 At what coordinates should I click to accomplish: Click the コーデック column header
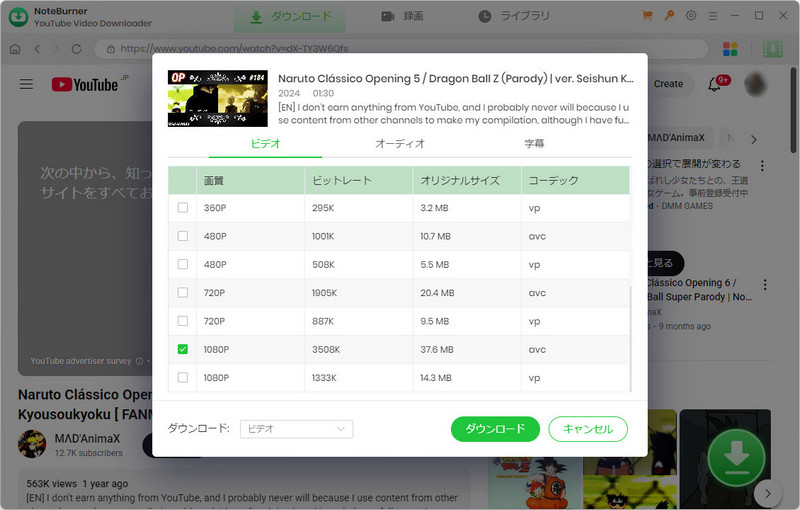coord(575,180)
